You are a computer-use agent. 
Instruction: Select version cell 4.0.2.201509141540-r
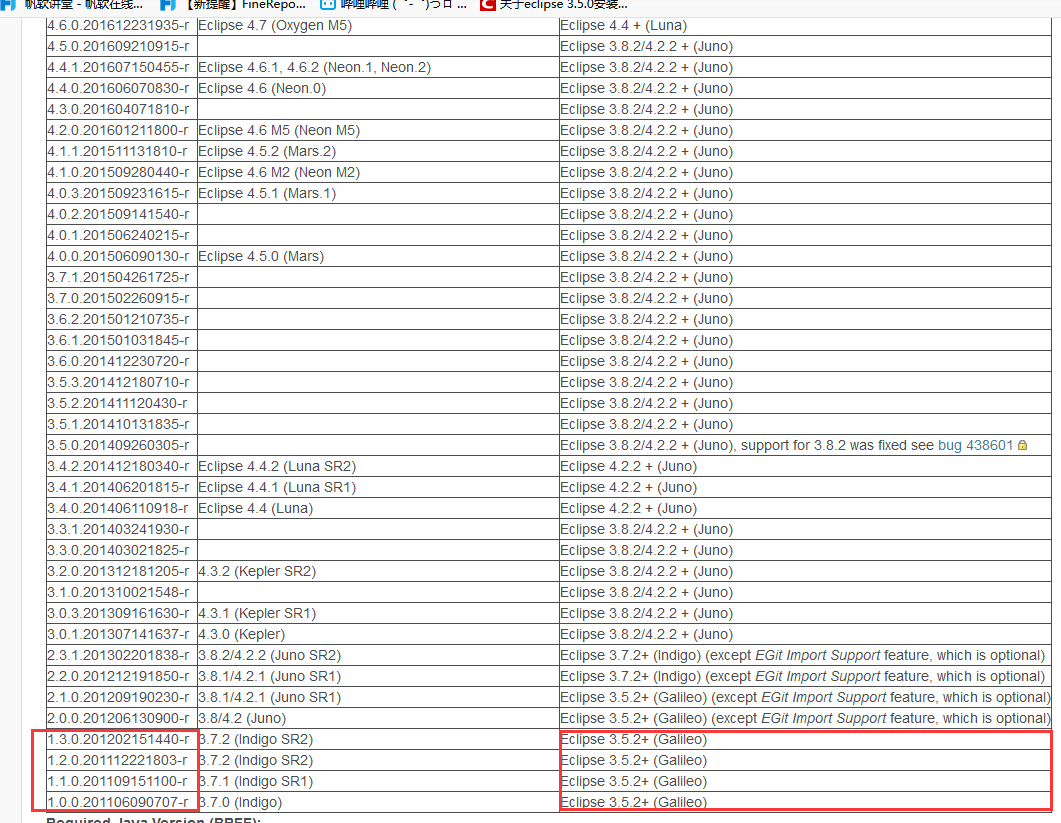coord(122,214)
